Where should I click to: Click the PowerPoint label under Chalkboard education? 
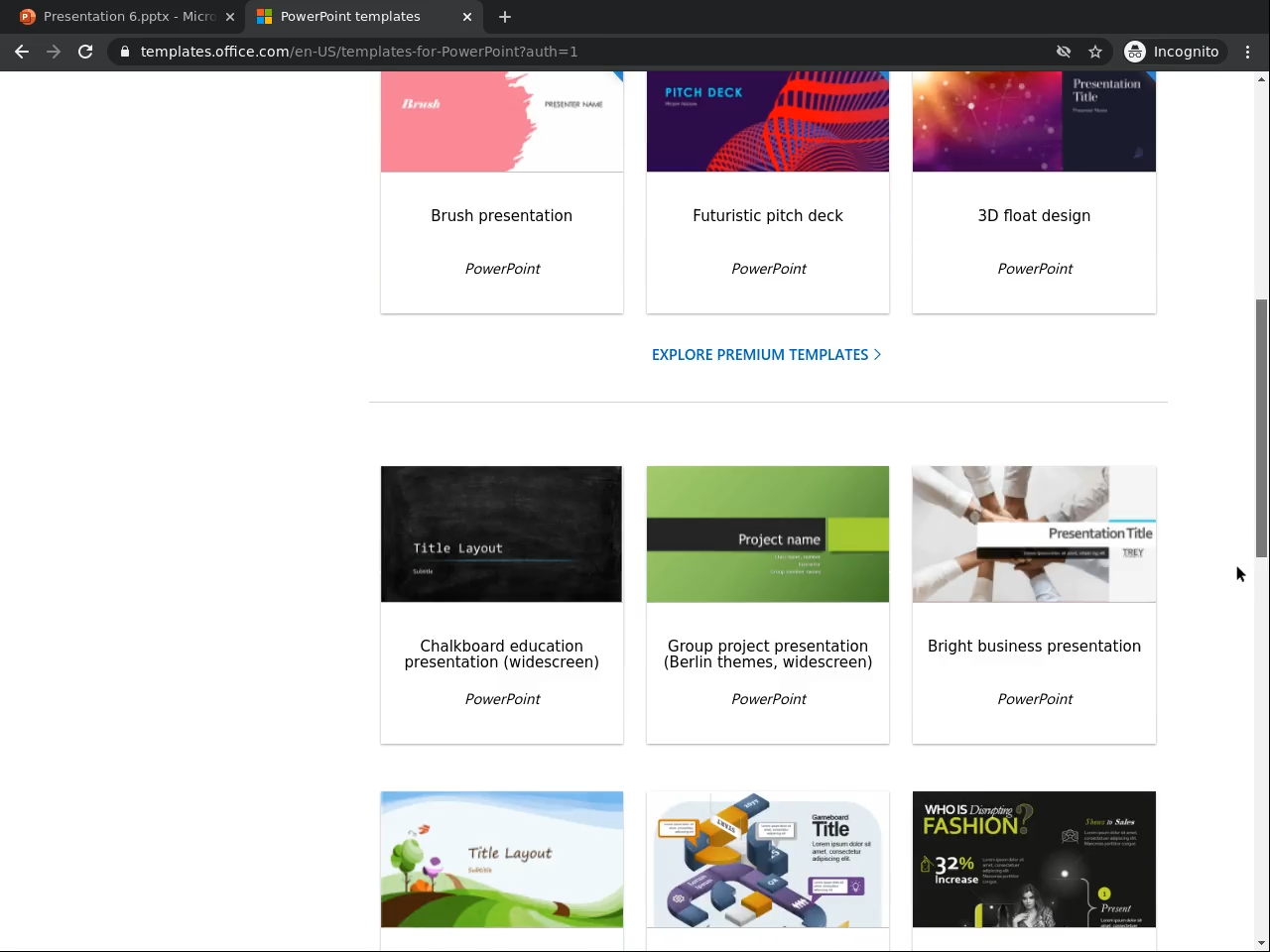pyautogui.click(x=502, y=699)
